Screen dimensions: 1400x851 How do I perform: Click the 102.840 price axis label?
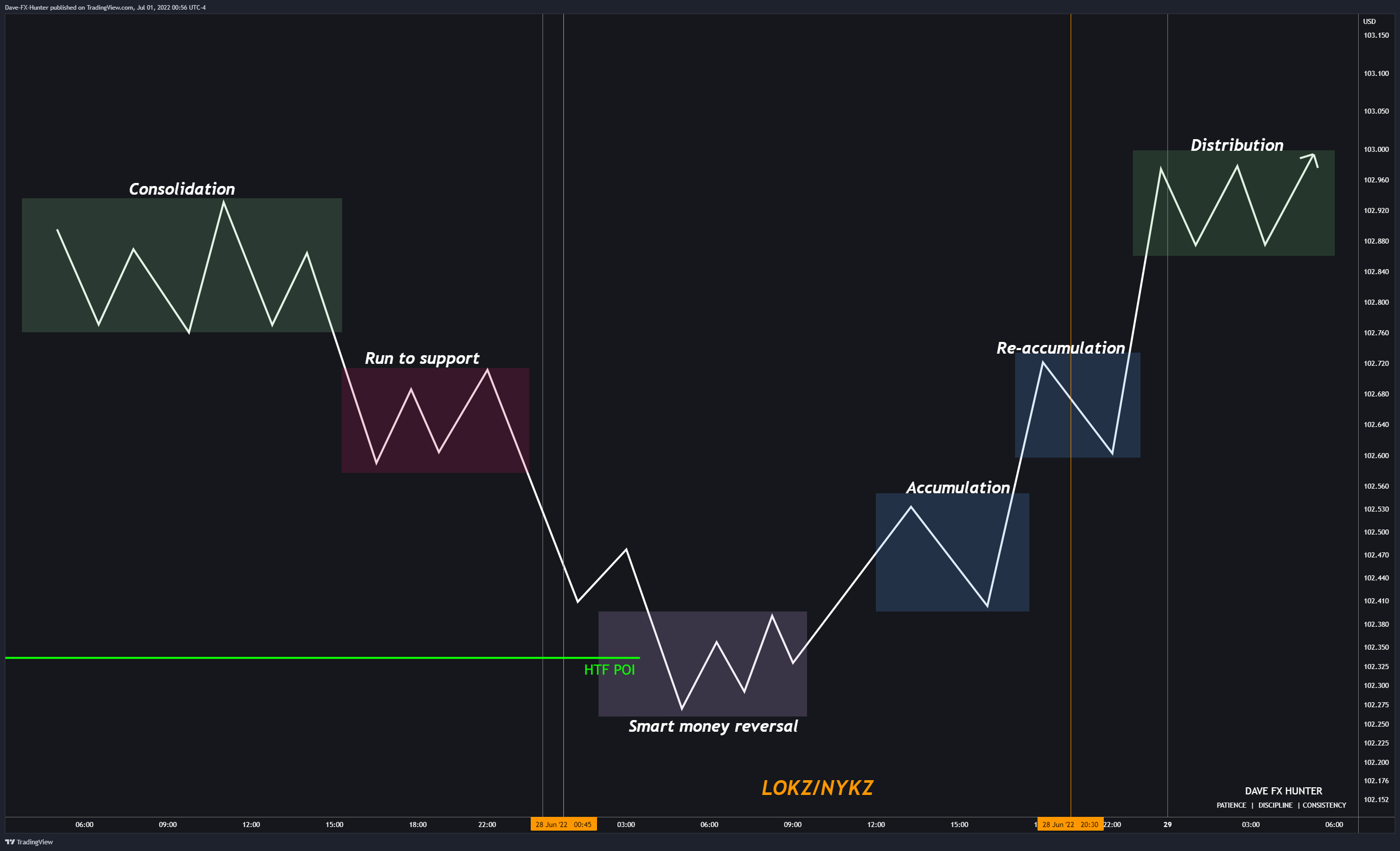tap(1376, 272)
